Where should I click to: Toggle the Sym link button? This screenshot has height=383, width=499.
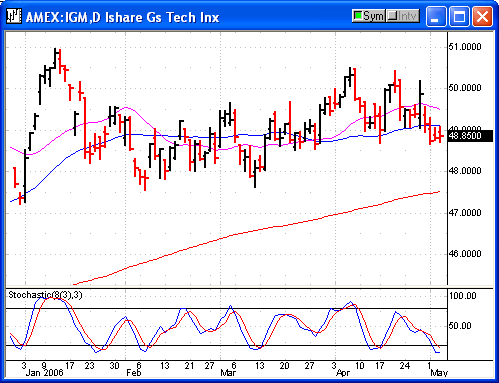pos(369,16)
